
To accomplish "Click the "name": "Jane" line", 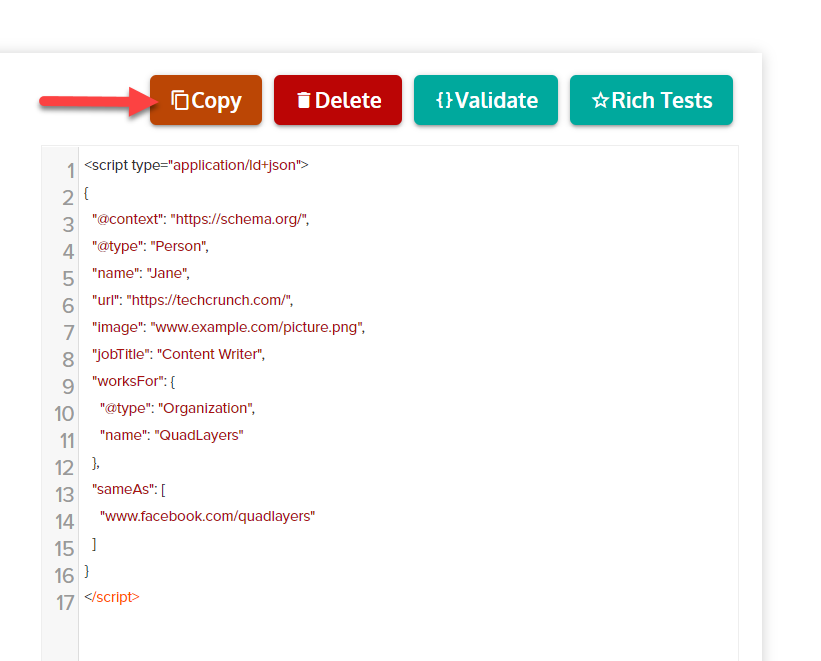I will point(140,273).
